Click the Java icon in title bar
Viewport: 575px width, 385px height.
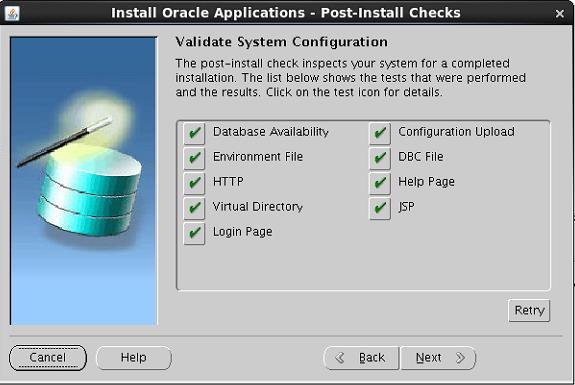tap(12, 13)
